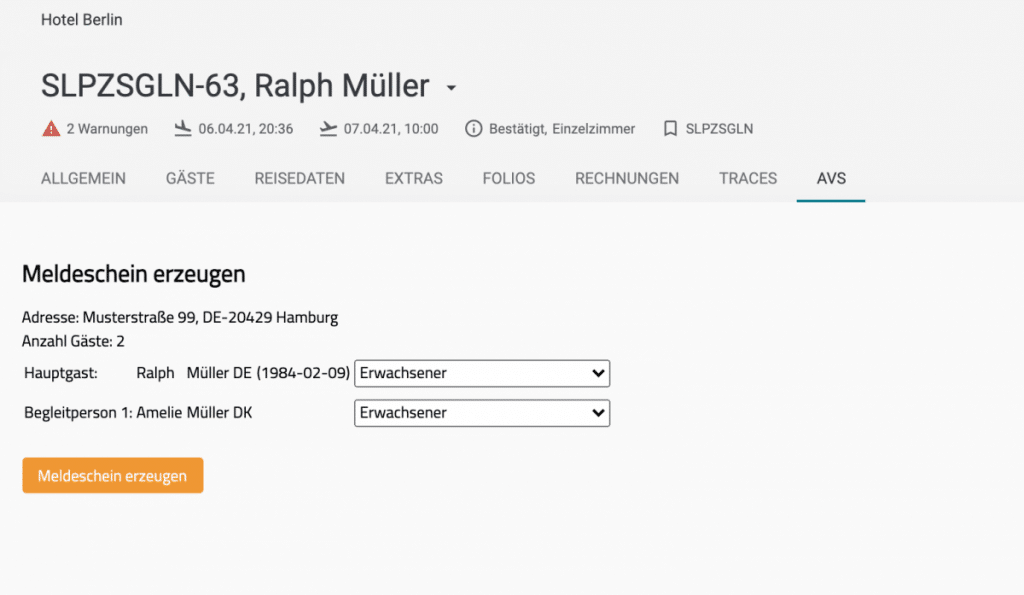Click the Anzahl Gäste: 2 line
1024x595 pixels.
73,341
